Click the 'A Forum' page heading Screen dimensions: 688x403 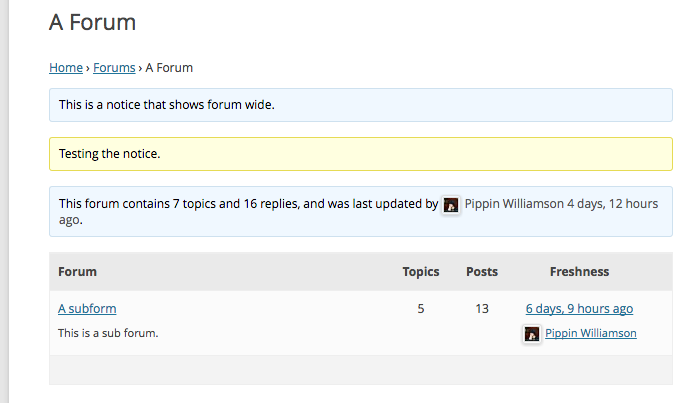coord(92,22)
